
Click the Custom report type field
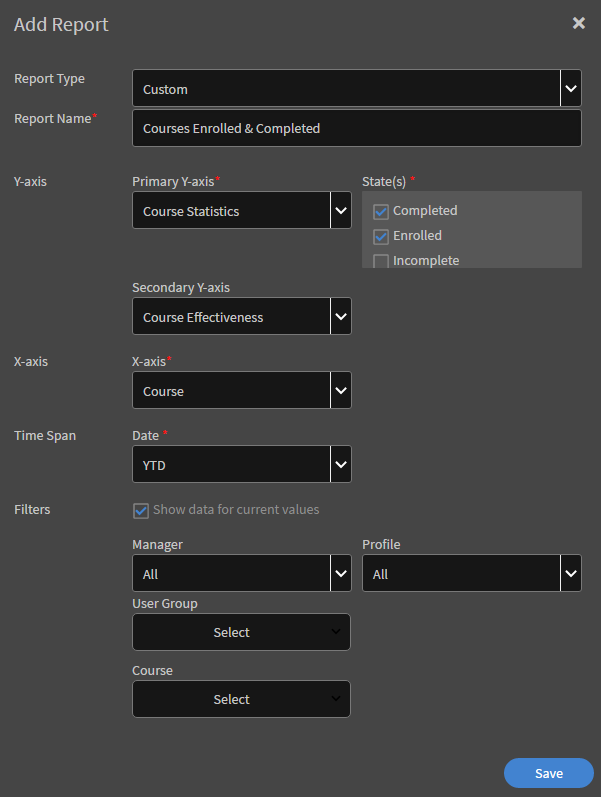point(345,89)
